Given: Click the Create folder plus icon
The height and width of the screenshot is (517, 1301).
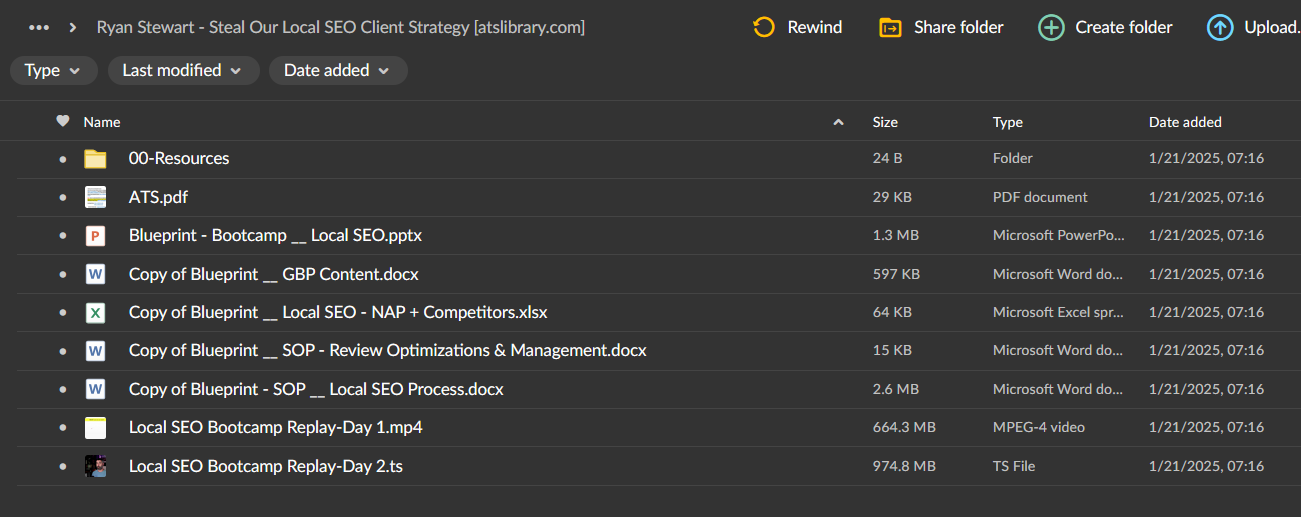Looking at the screenshot, I should pos(1051,27).
